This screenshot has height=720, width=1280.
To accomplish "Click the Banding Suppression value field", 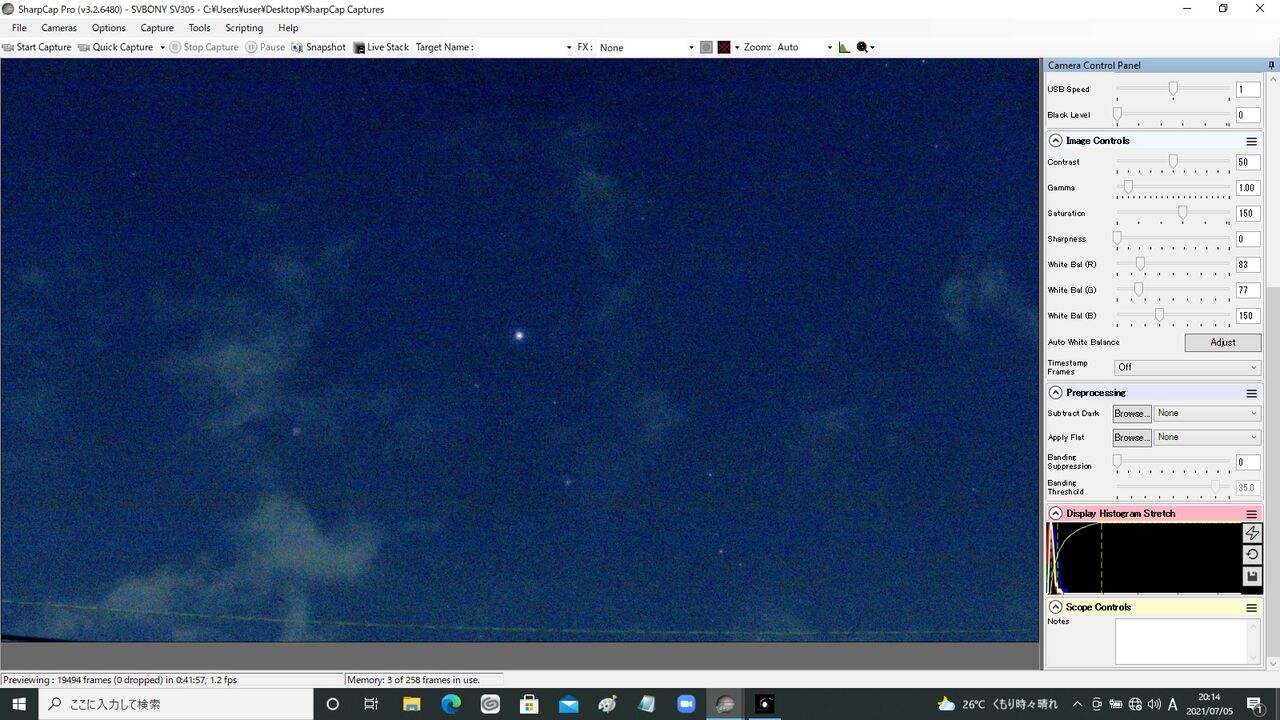I will [x=1248, y=462].
